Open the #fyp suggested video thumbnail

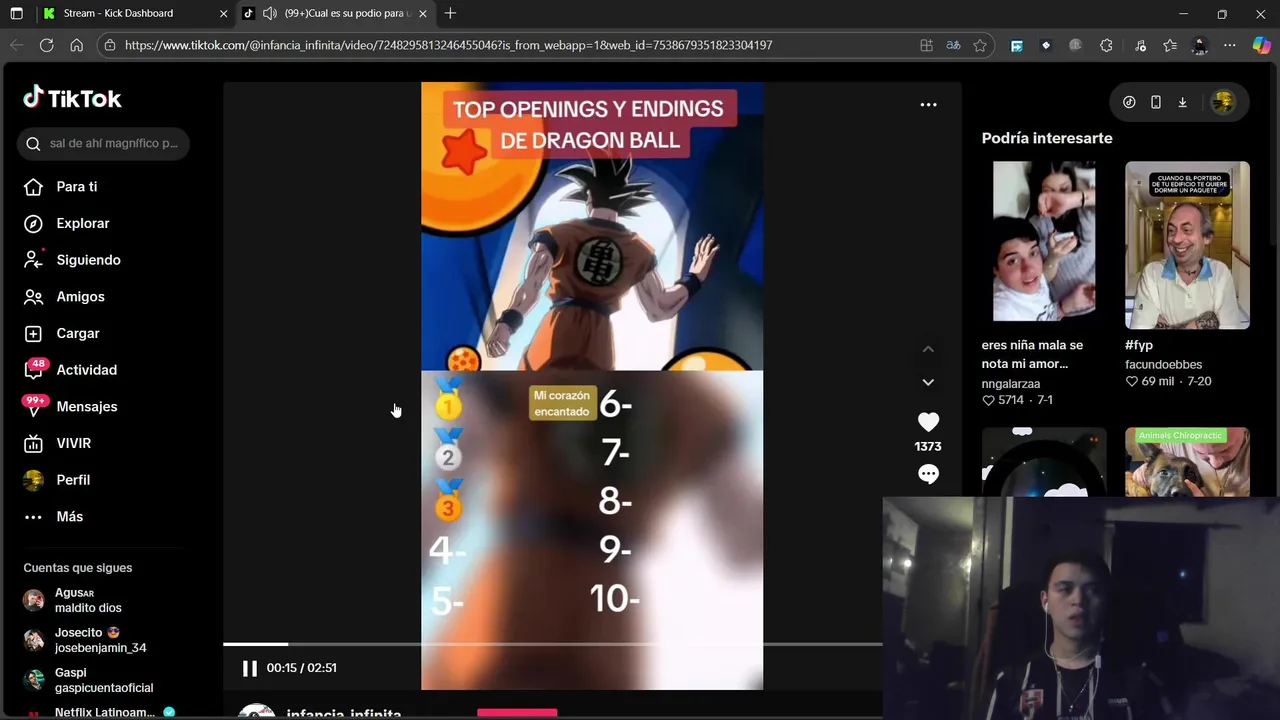1187,245
